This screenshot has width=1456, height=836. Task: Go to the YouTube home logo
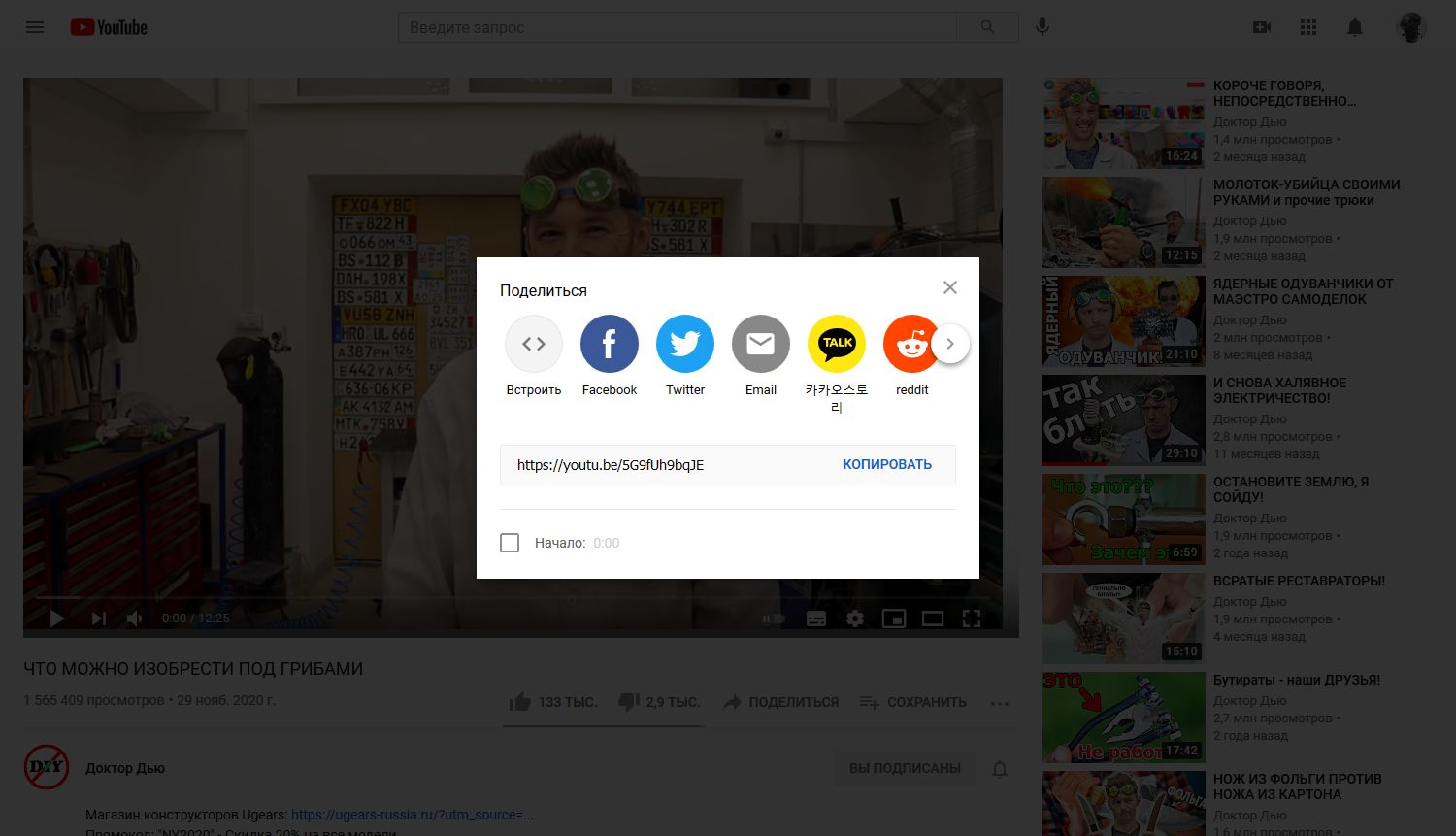click(x=109, y=27)
